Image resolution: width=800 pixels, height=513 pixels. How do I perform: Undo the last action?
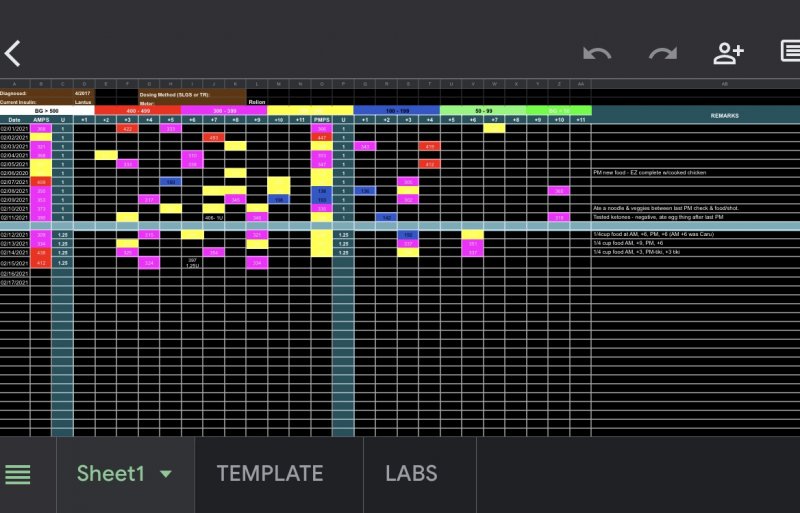pyautogui.click(x=597, y=53)
